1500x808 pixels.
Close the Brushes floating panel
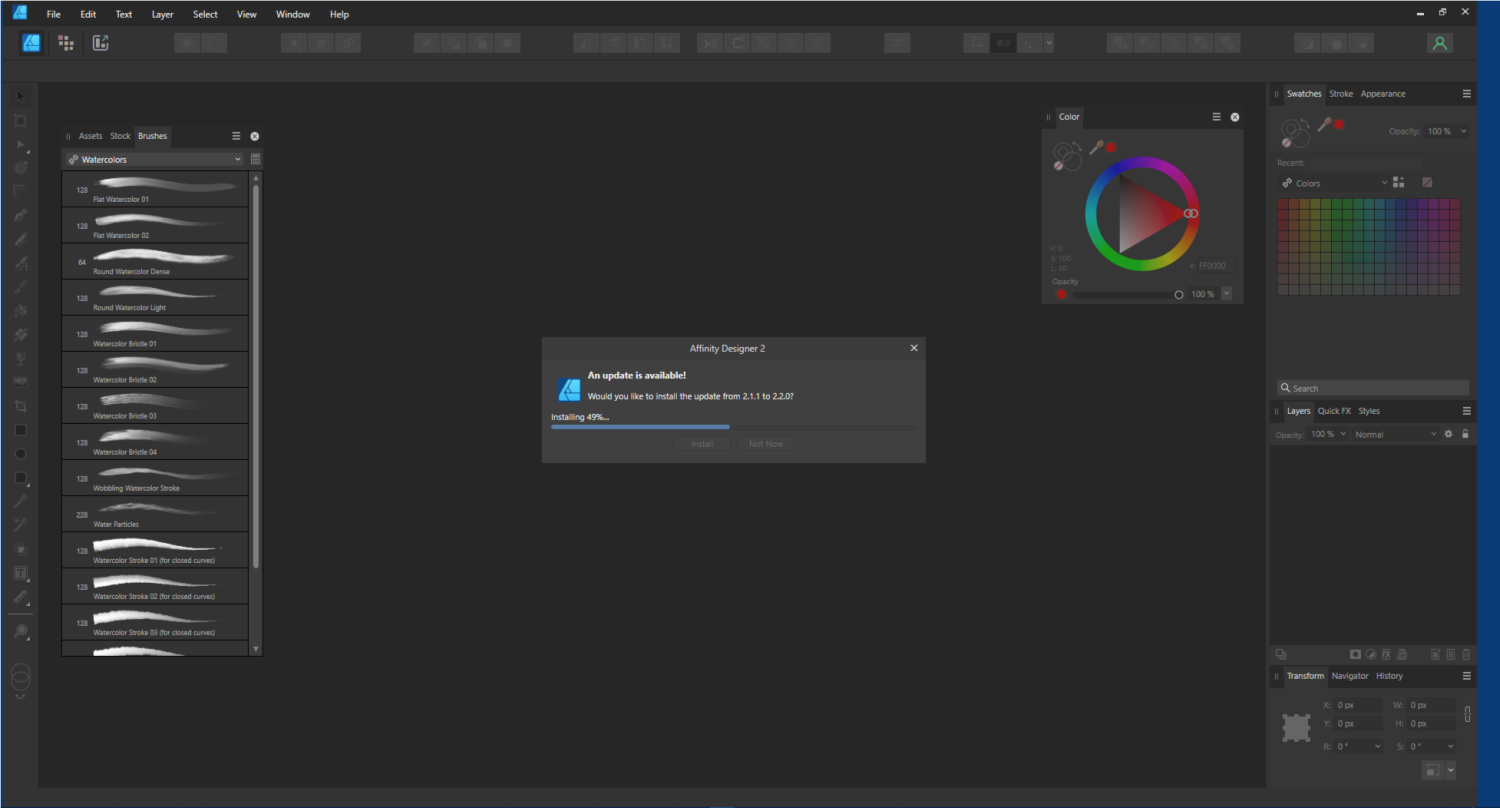[x=255, y=136]
